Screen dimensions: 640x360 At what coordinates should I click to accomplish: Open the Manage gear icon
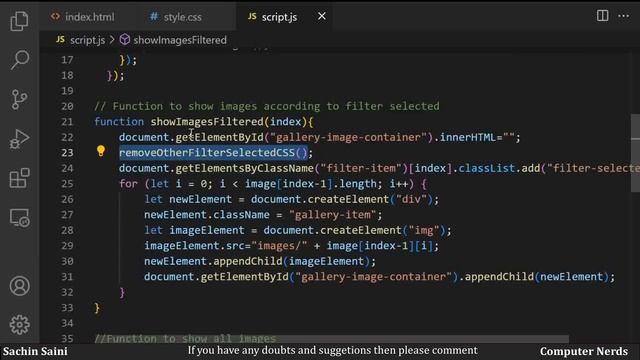[x=19, y=325]
